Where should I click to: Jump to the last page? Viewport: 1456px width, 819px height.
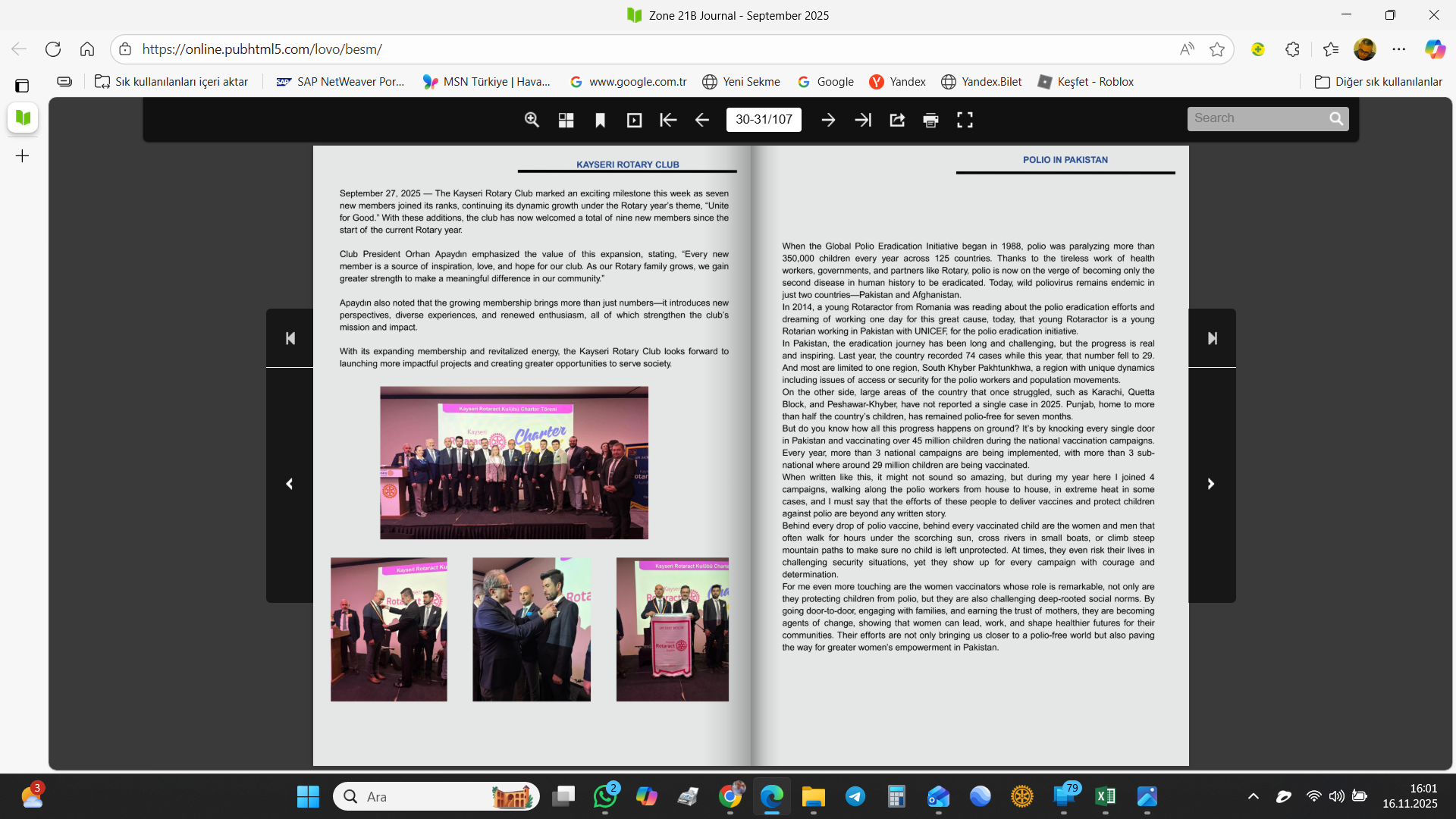click(x=863, y=120)
